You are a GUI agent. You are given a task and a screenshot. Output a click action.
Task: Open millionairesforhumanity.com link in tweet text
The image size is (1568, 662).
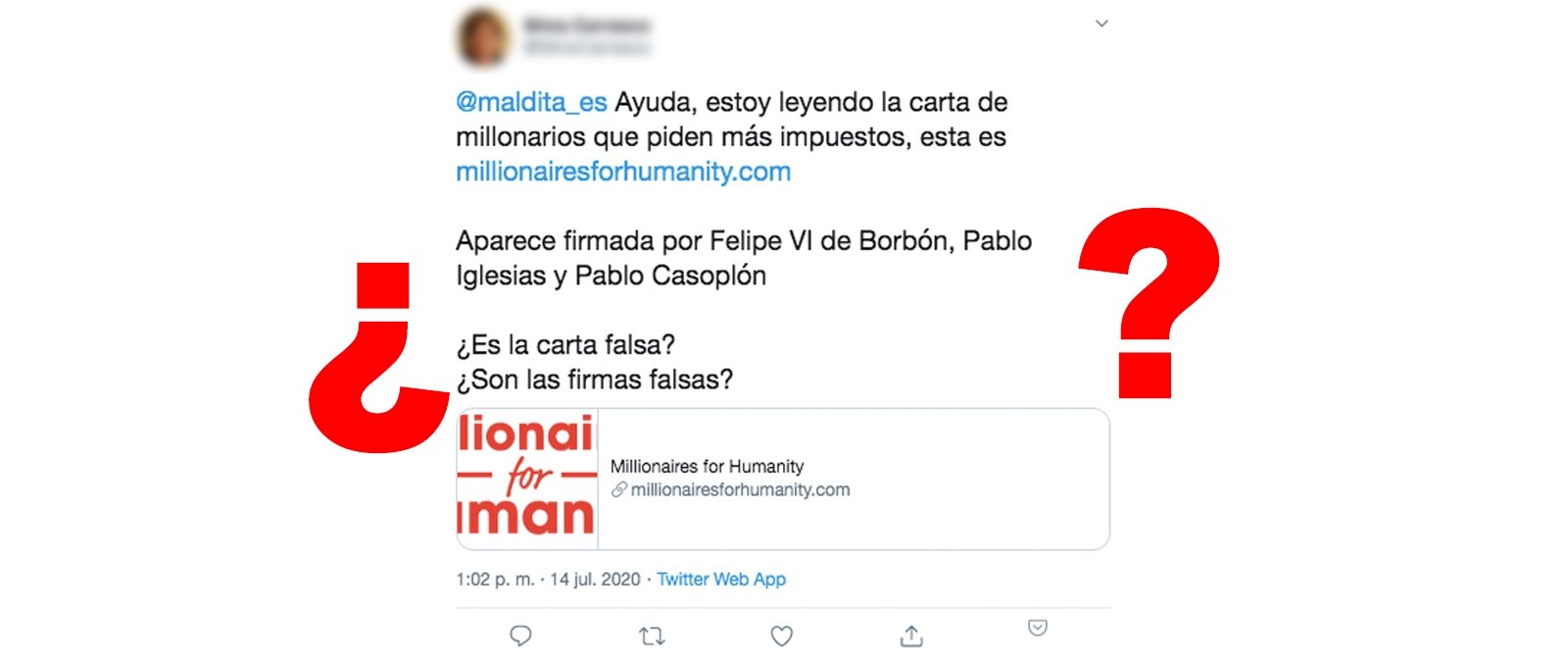click(623, 172)
